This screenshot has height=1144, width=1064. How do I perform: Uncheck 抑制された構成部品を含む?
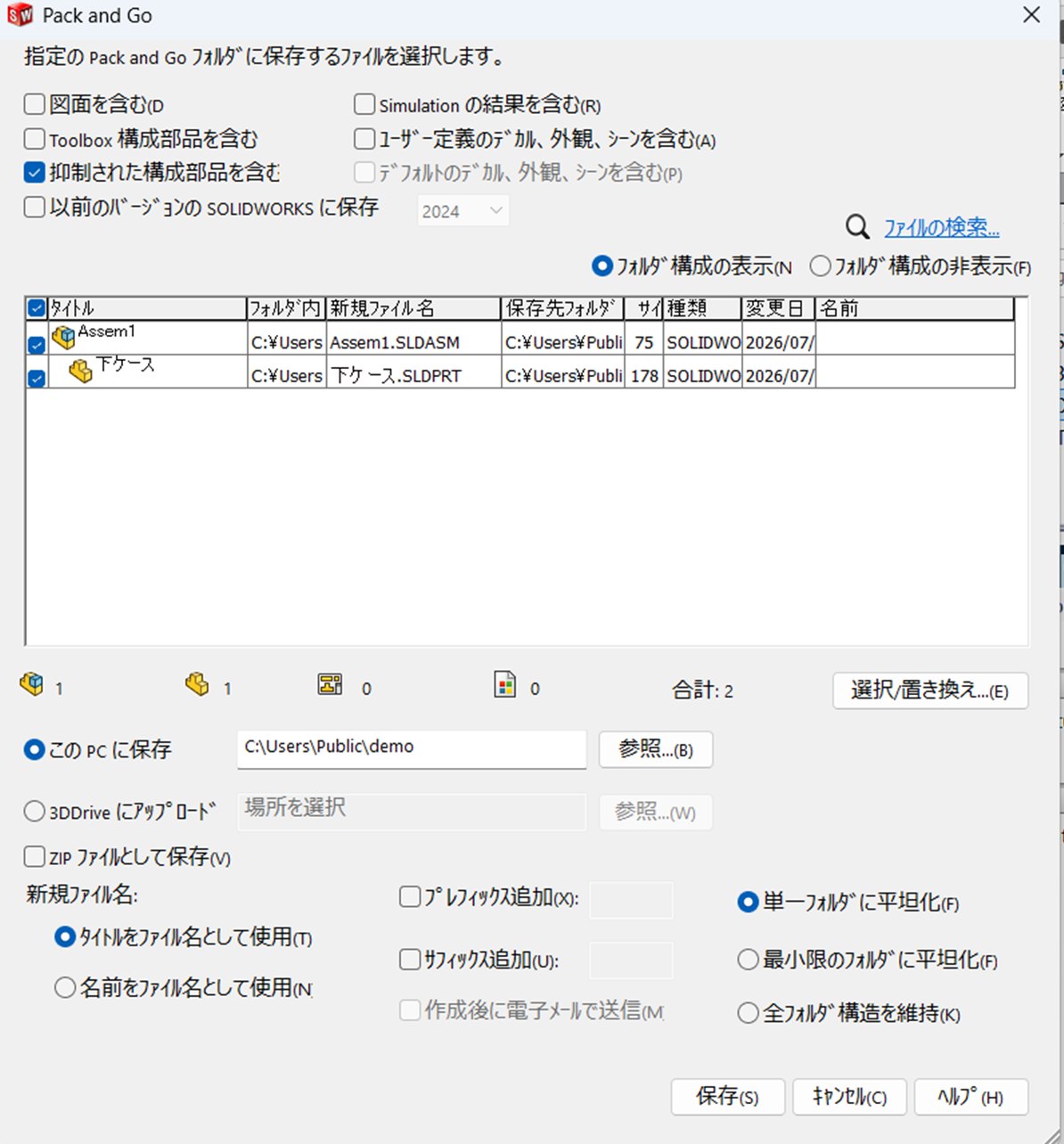[x=34, y=172]
